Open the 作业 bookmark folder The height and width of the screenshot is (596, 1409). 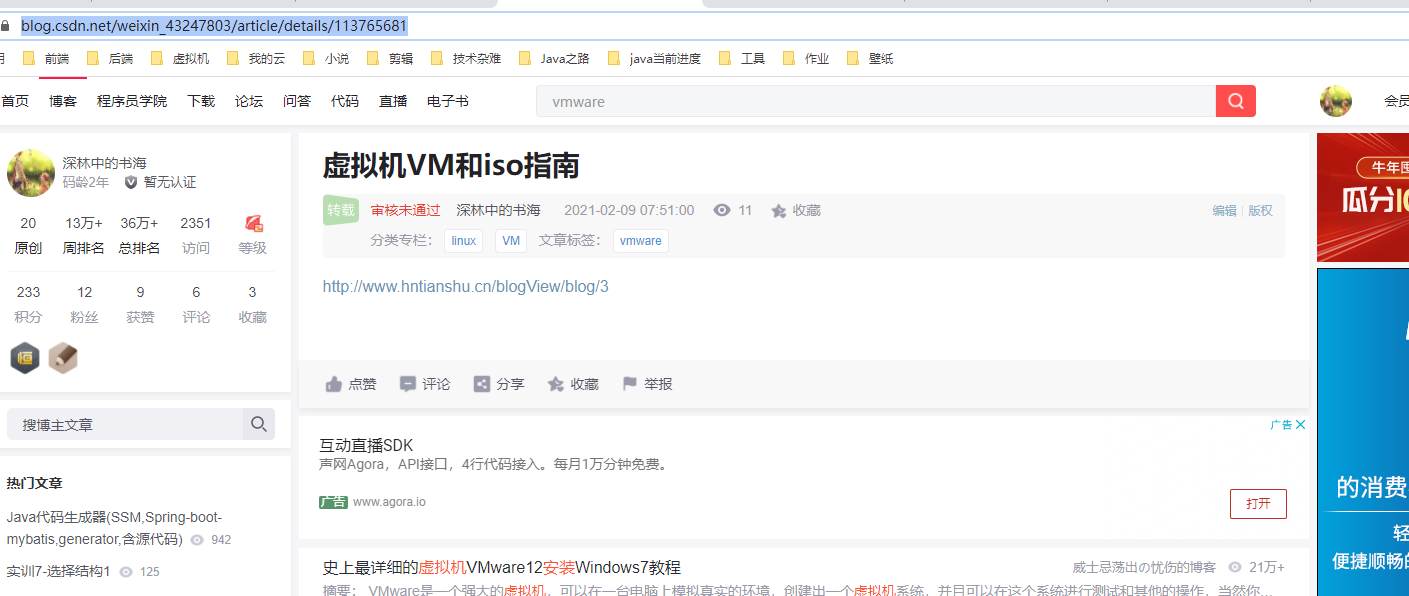point(806,59)
